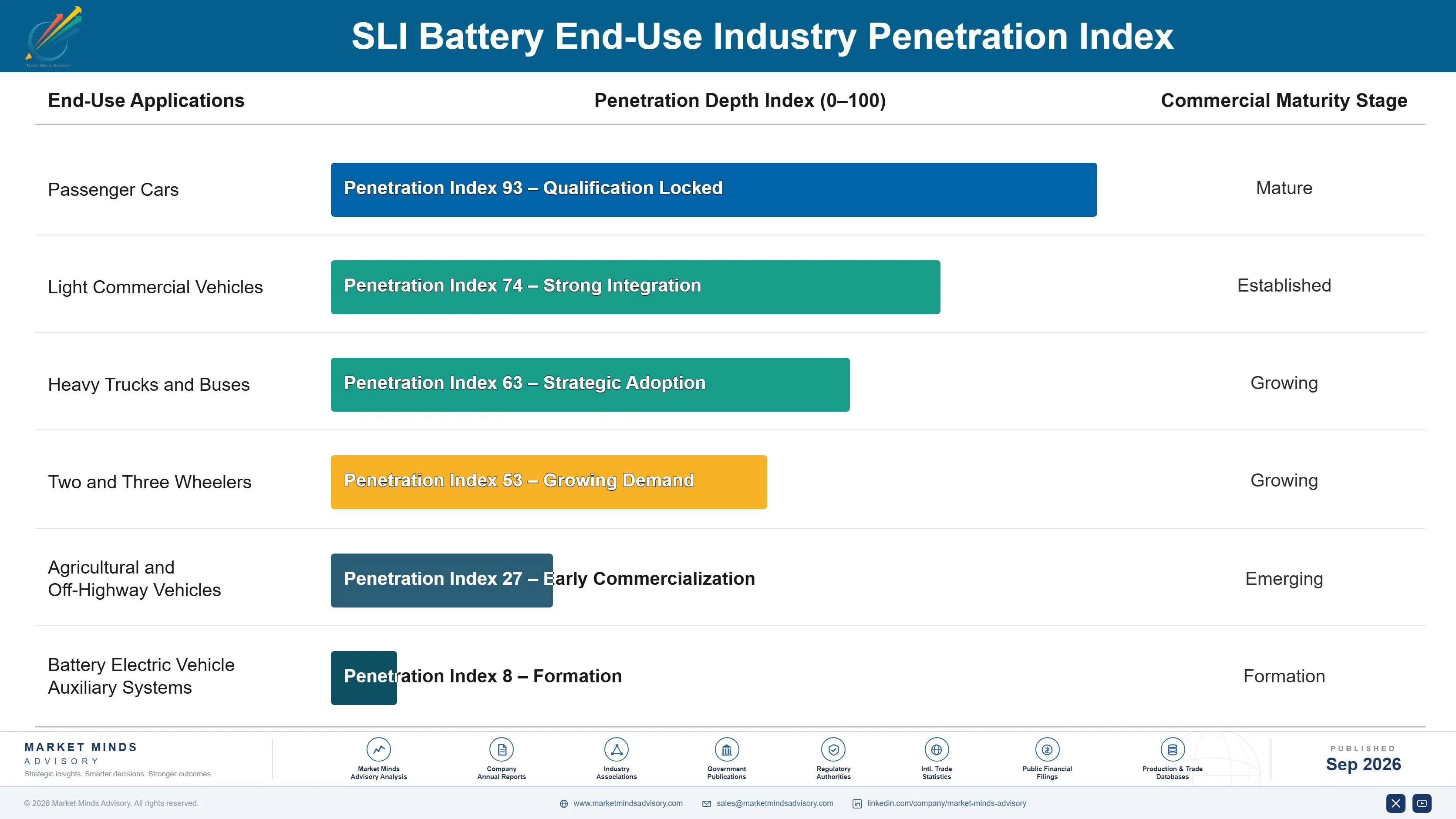The width and height of the screenshot is (1456, 819).
Task: Open the X social media icon
Action: coord(1395,803)
